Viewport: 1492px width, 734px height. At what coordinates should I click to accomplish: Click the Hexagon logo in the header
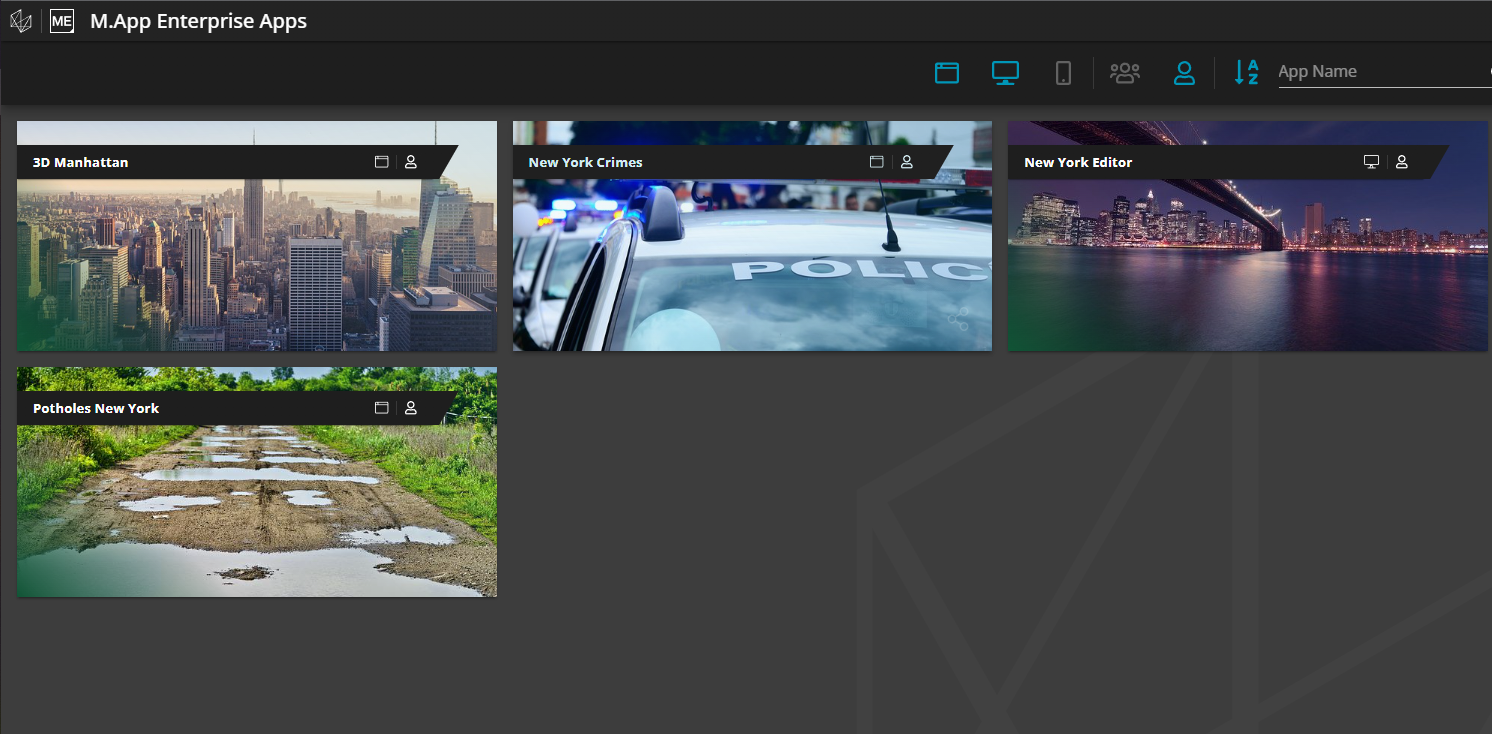[x=20, y=21]
